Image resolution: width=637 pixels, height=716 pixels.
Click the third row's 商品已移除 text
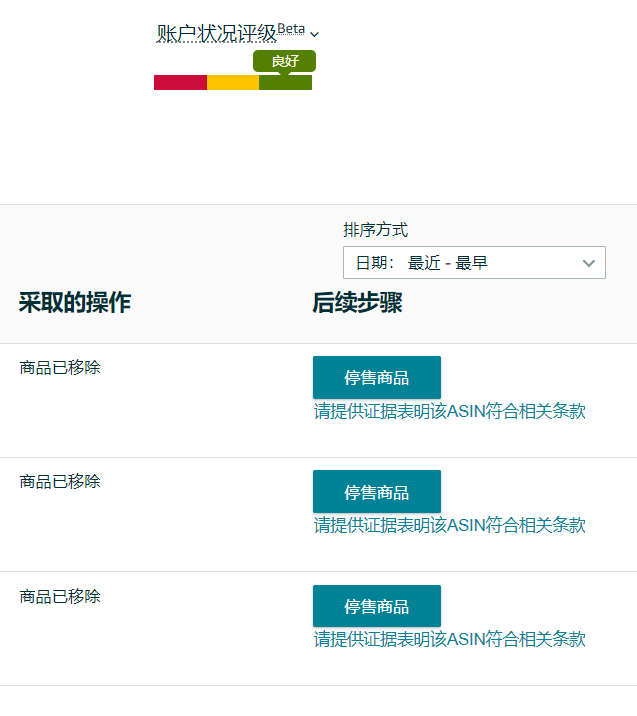pyautogui.click(x=60, y=596)
